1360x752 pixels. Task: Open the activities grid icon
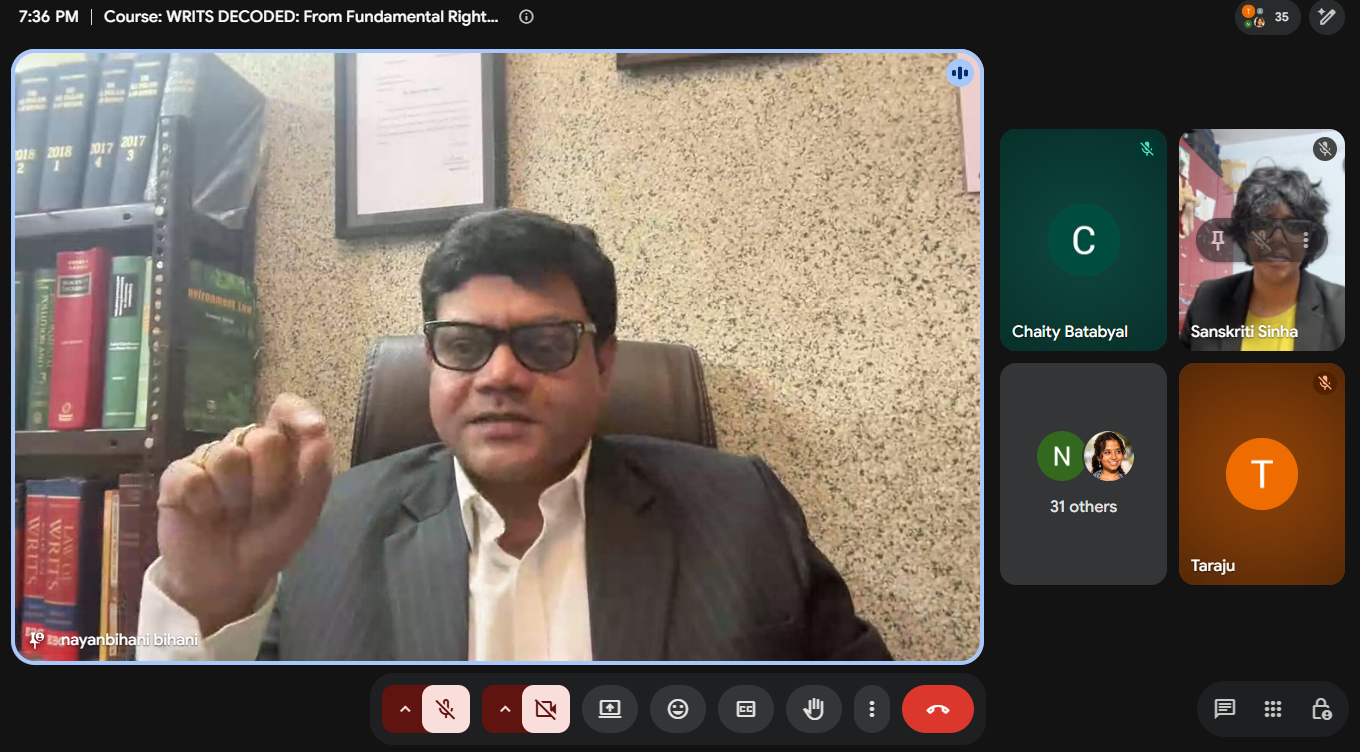[x=1273, y=709]
